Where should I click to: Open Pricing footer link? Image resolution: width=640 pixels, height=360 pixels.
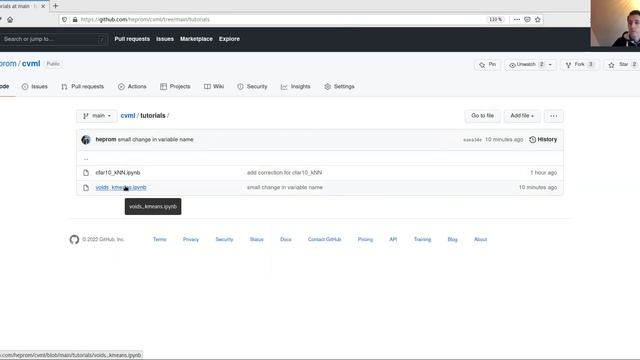pos(365,239)
